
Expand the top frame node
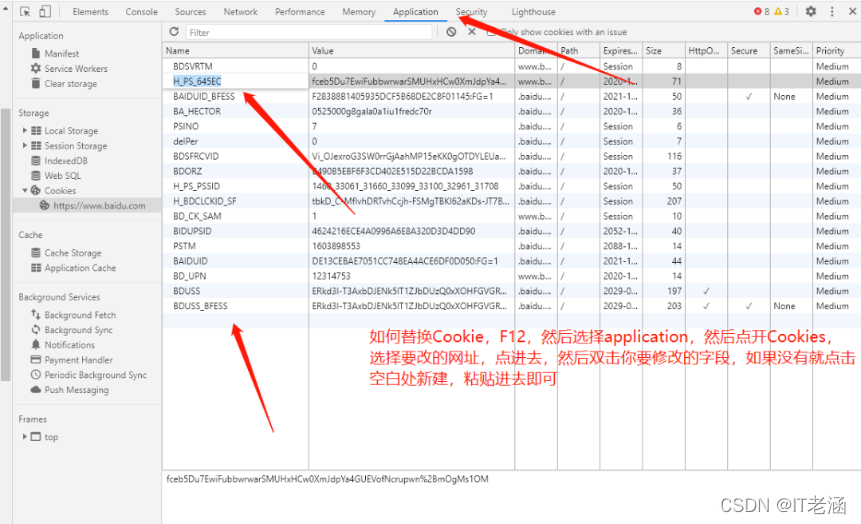tap(25, 437)
